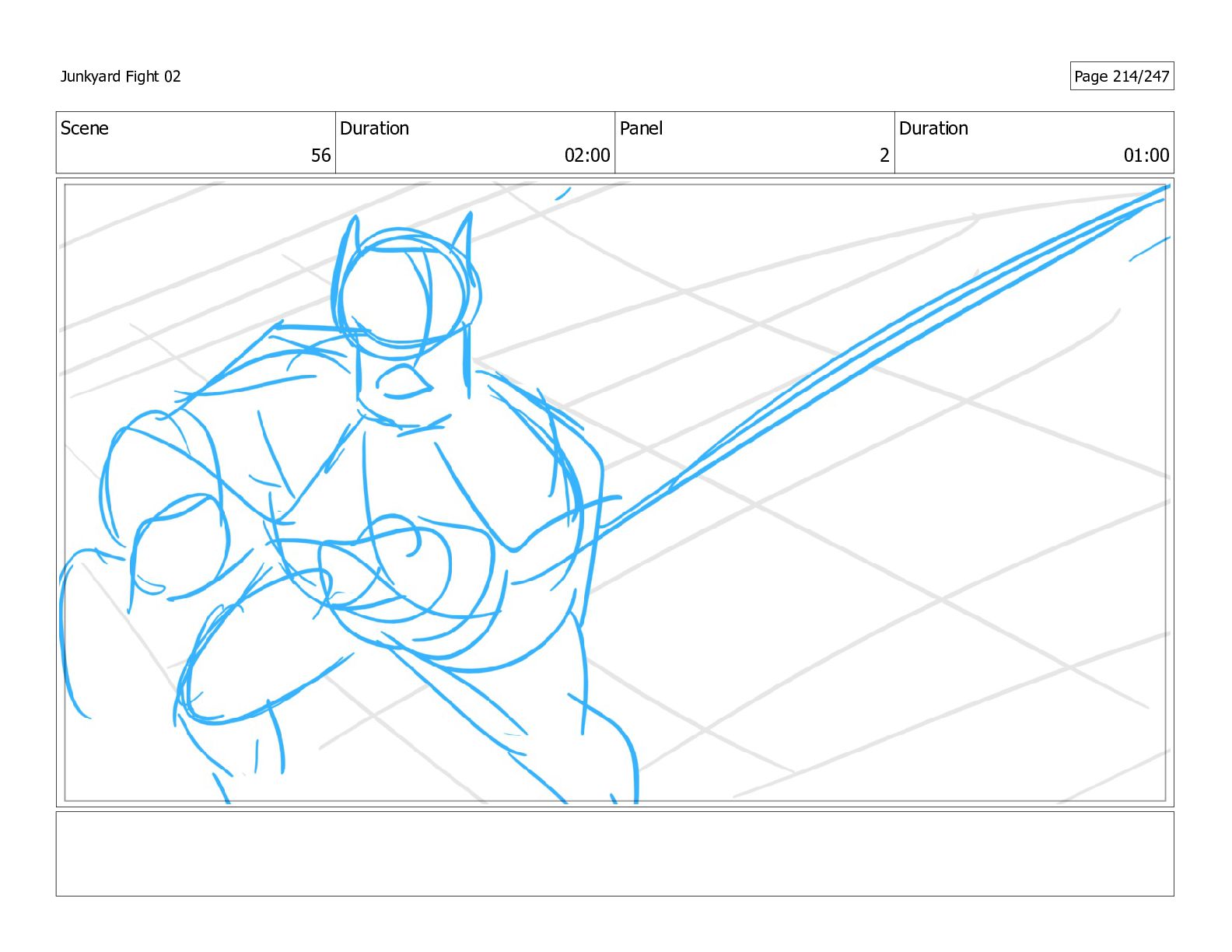Select the storyboard sketch panel image
Screen dimensions: 1232x952
pos(614,492)
